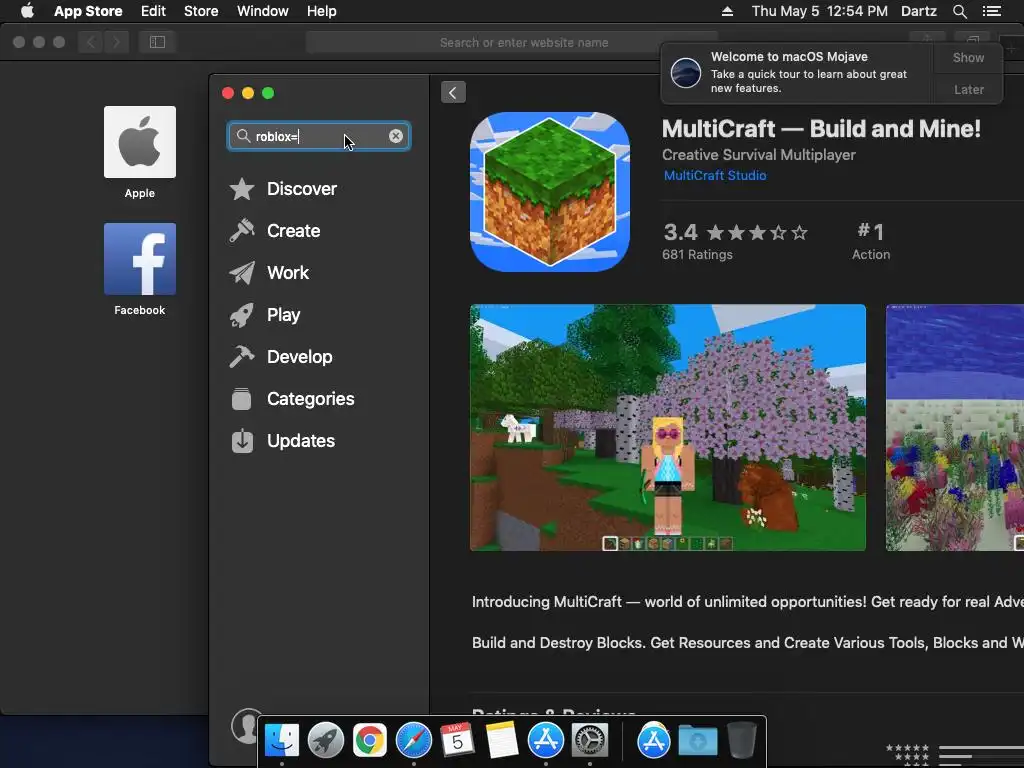Click Show on the Mojave notification
The image size is (1024, 768).
(968, 57)
